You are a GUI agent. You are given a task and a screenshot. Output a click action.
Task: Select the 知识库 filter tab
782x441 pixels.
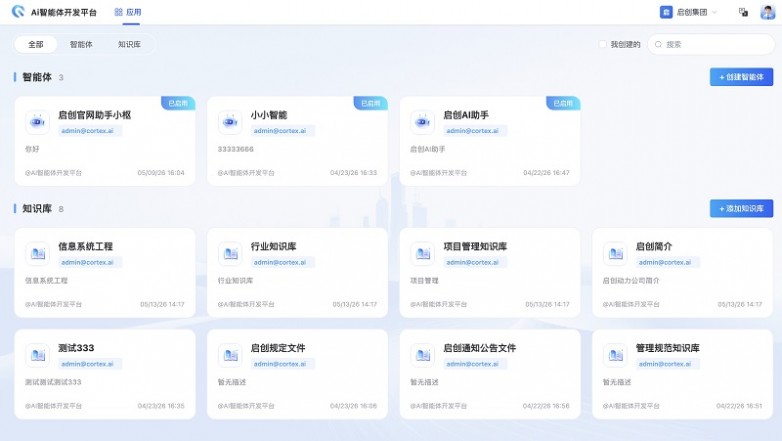(129, 44)
